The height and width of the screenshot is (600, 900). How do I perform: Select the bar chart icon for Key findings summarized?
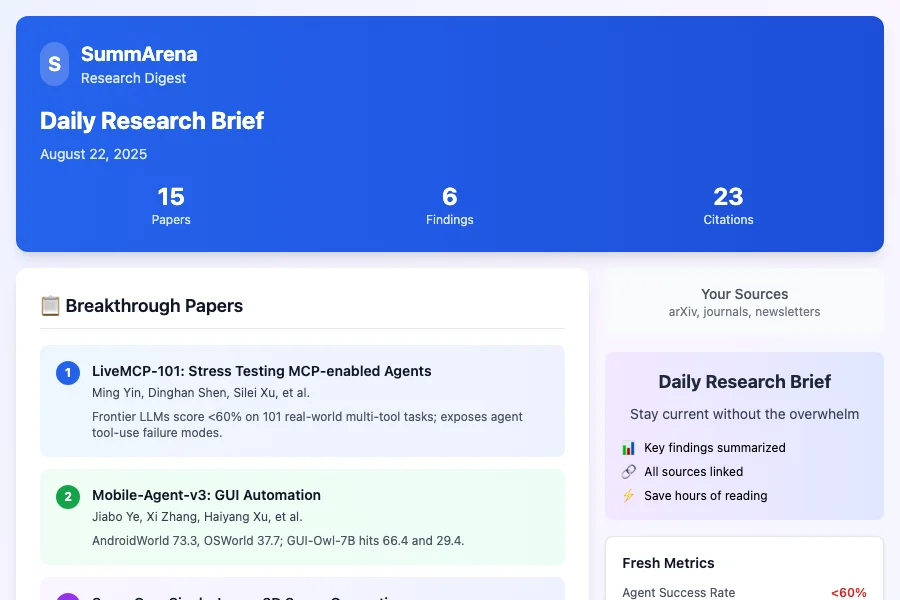point(631,448)
